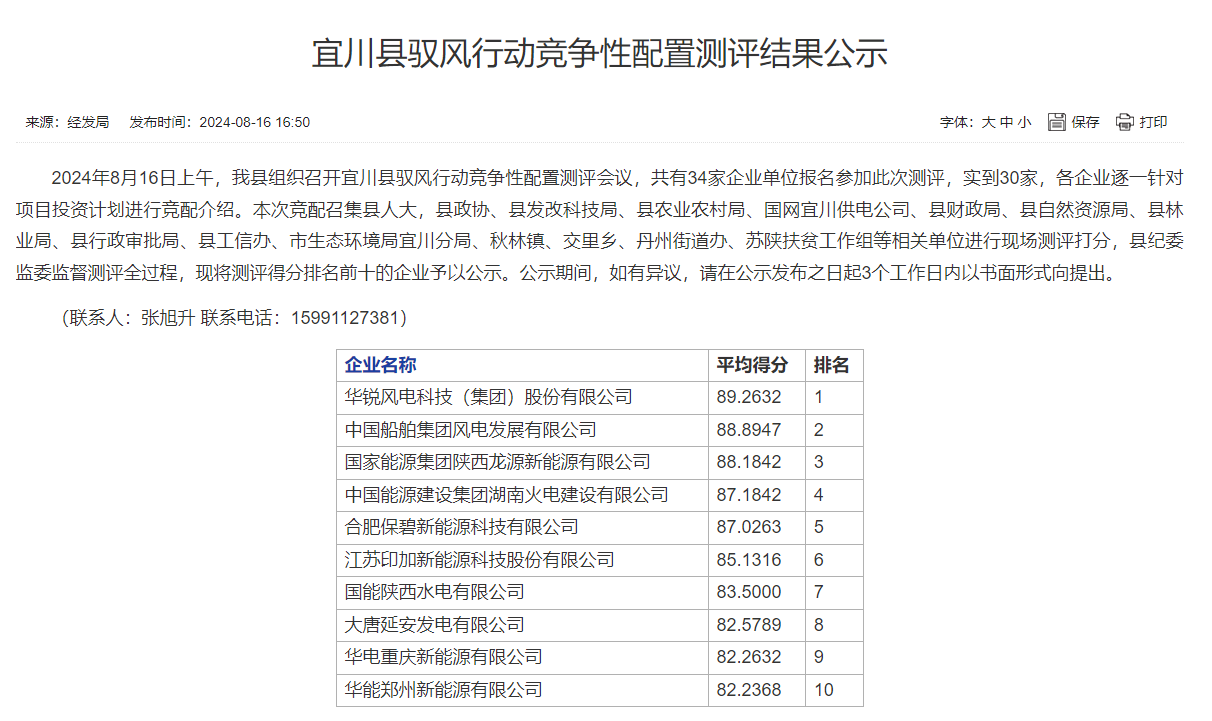Click the score 88.8947
This screenshot has height=721, width=1212.
[x=749, y=430]
